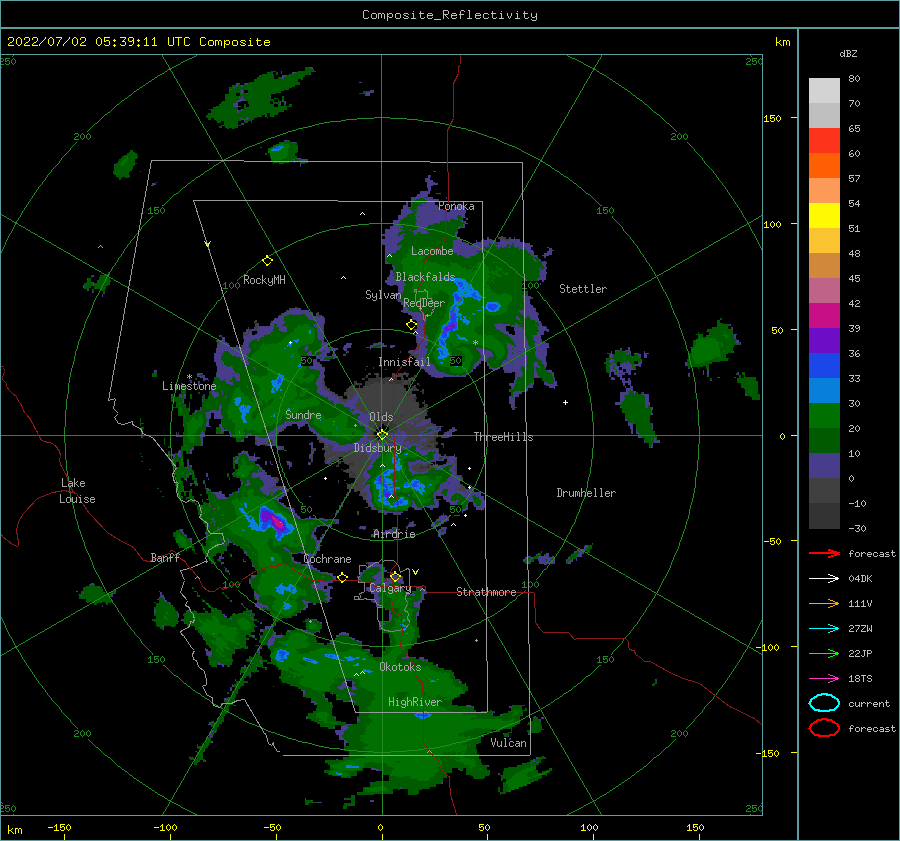
Task: Click the Stettler label
Action: click(583, 289)
